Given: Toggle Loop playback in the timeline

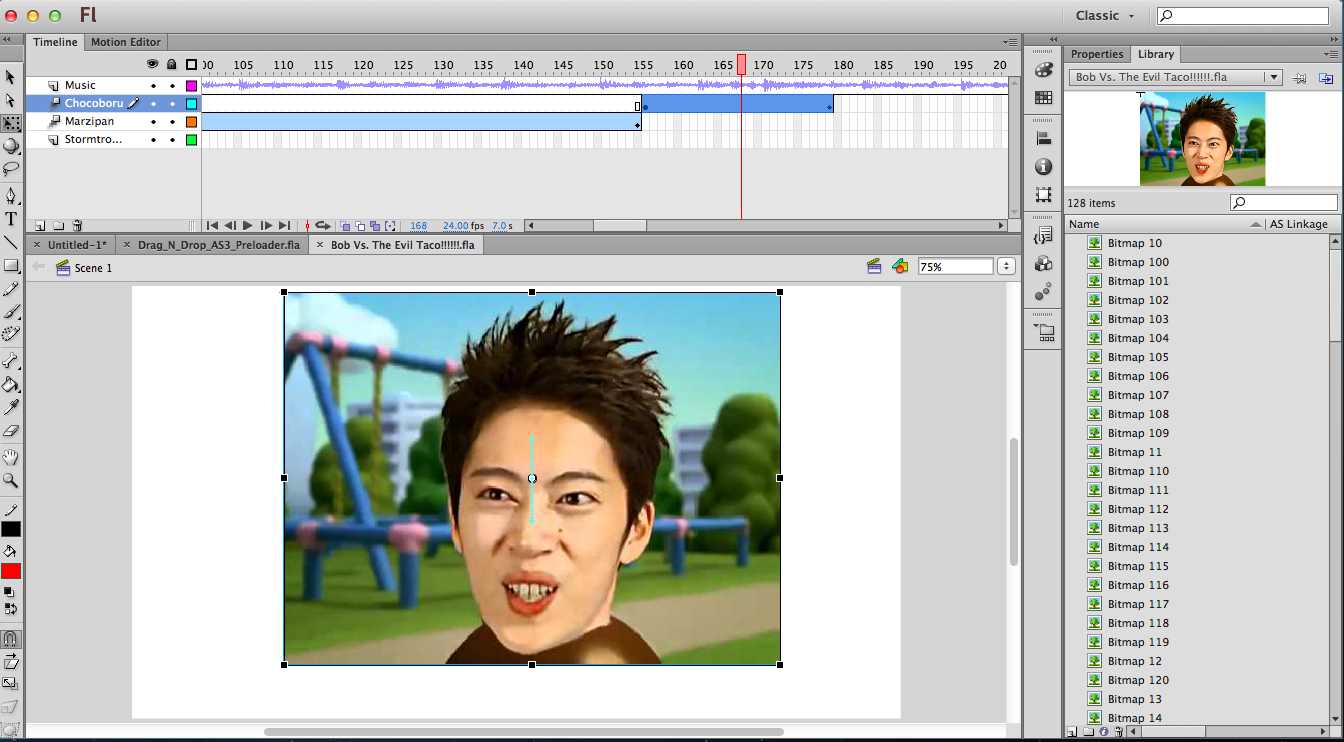Looking at the screenshot, I should coord(323,226).
